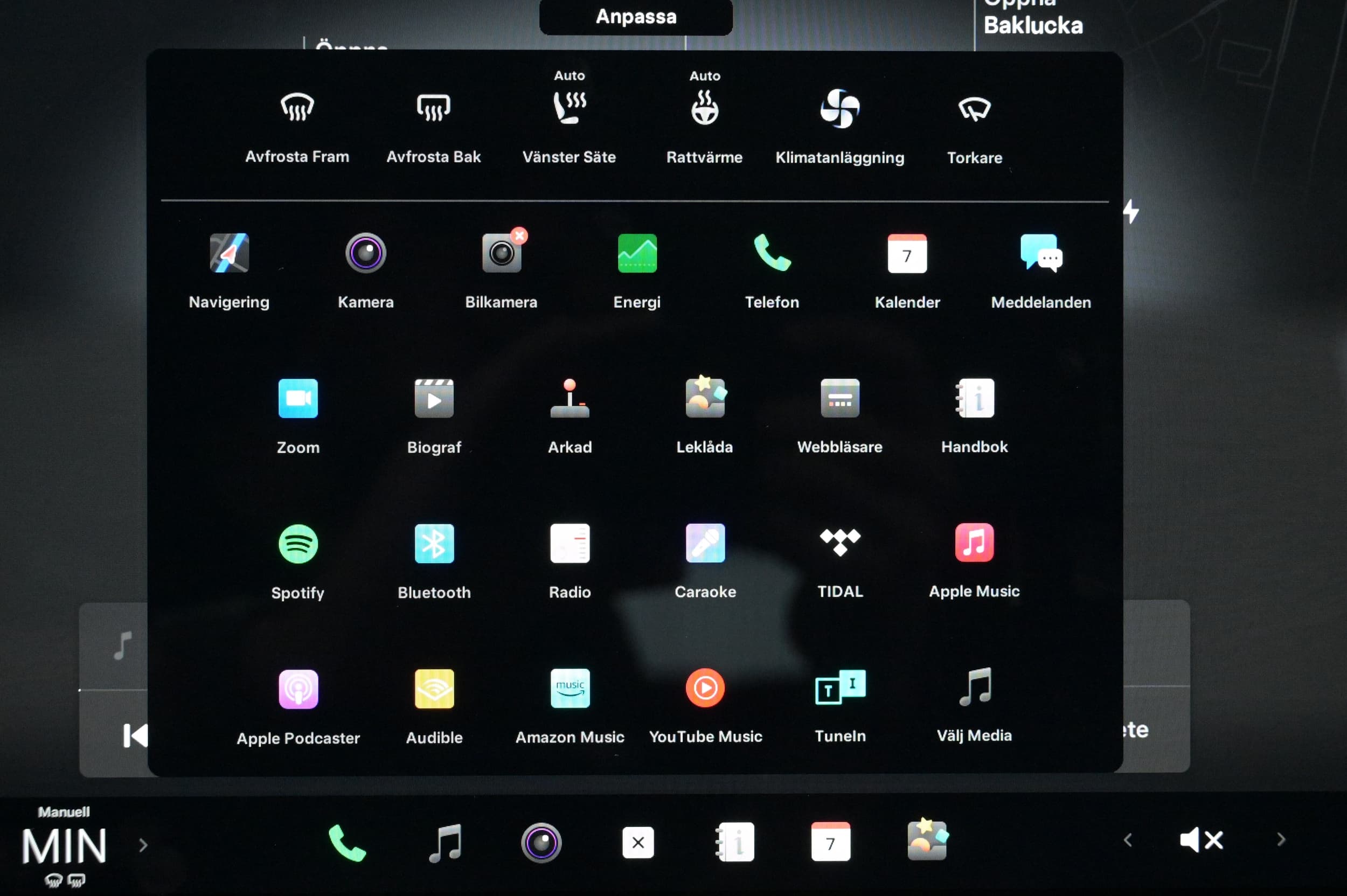Image resolution: width=1347 pixels, height=896 pixels.
Task: Open the Bluetooth media source
Action: click(x=434, y=544)
